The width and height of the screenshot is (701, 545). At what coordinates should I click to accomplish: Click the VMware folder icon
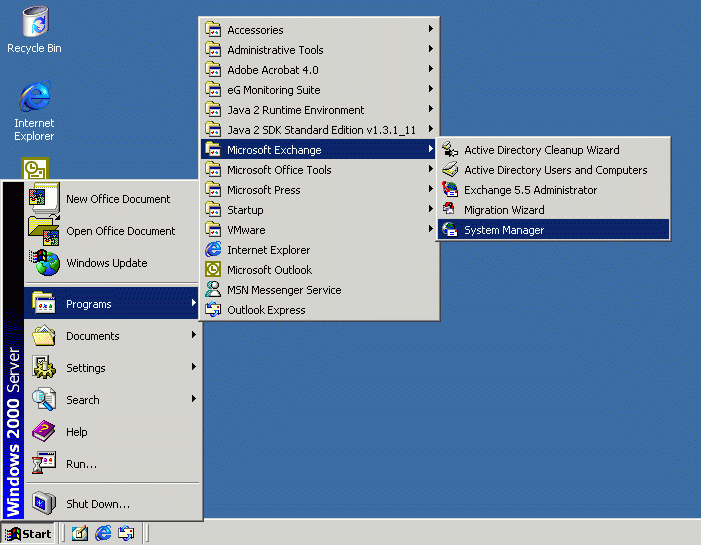(213, 229)
